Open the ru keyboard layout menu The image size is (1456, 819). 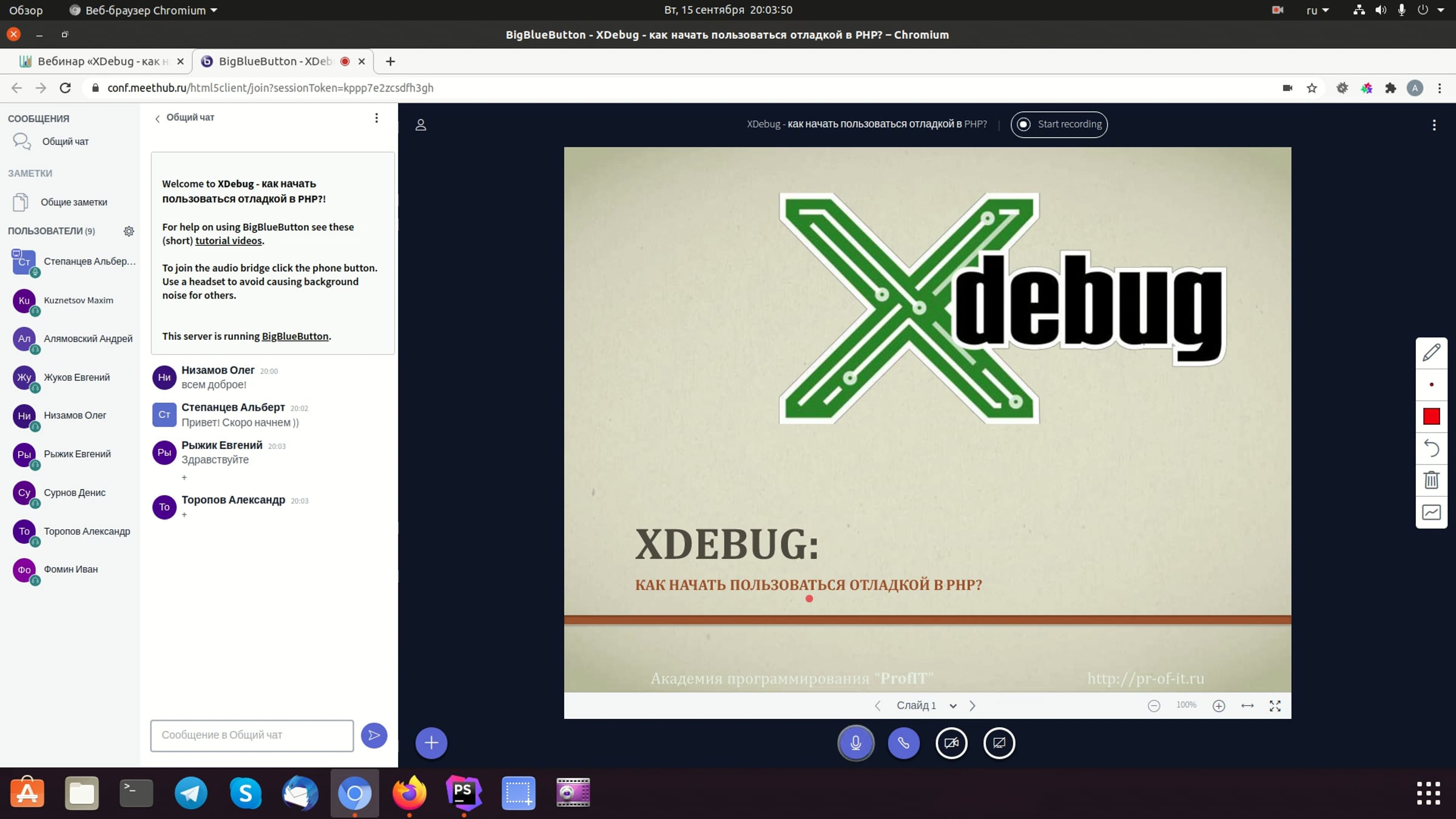pos(1318,10)
